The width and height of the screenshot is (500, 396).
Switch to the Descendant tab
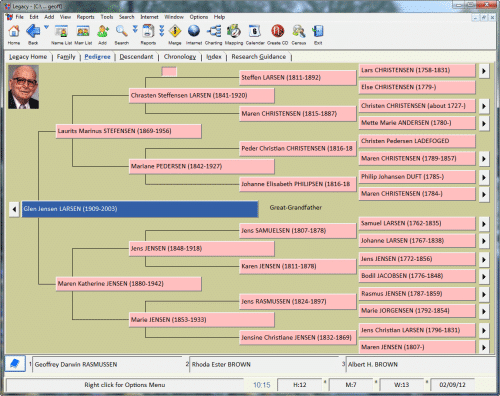point(136,57)
